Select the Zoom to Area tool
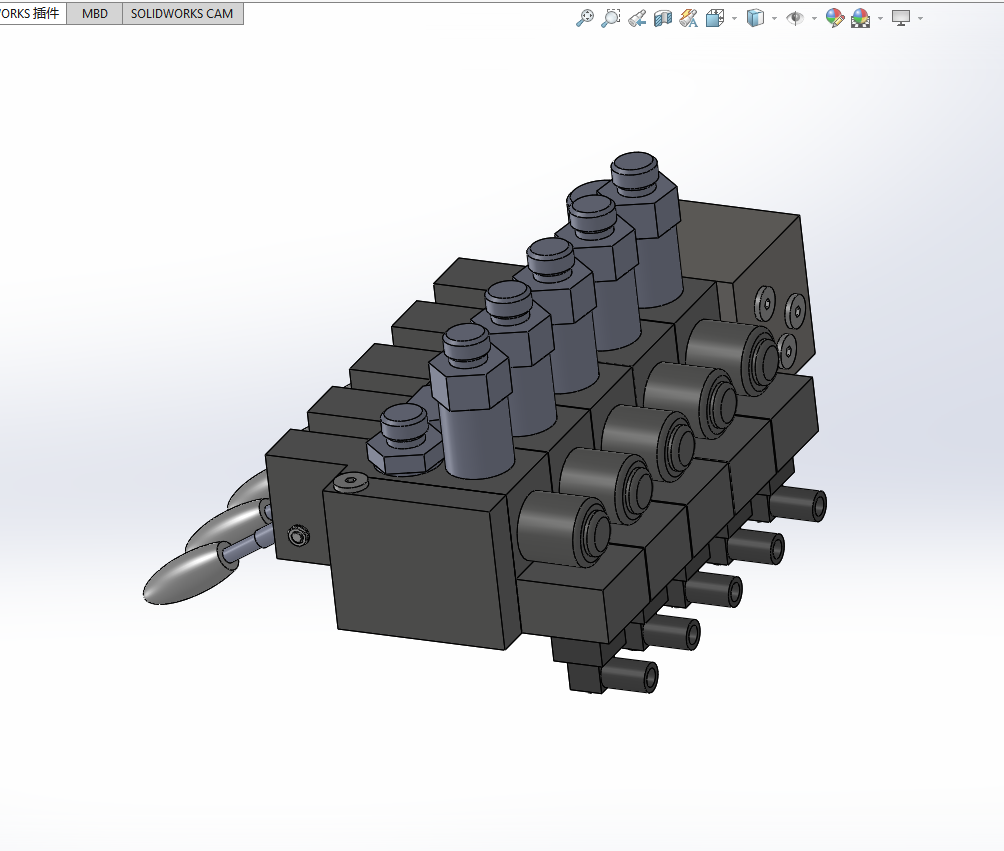The width and height of the screenshot is (1004, 851). 611,18
